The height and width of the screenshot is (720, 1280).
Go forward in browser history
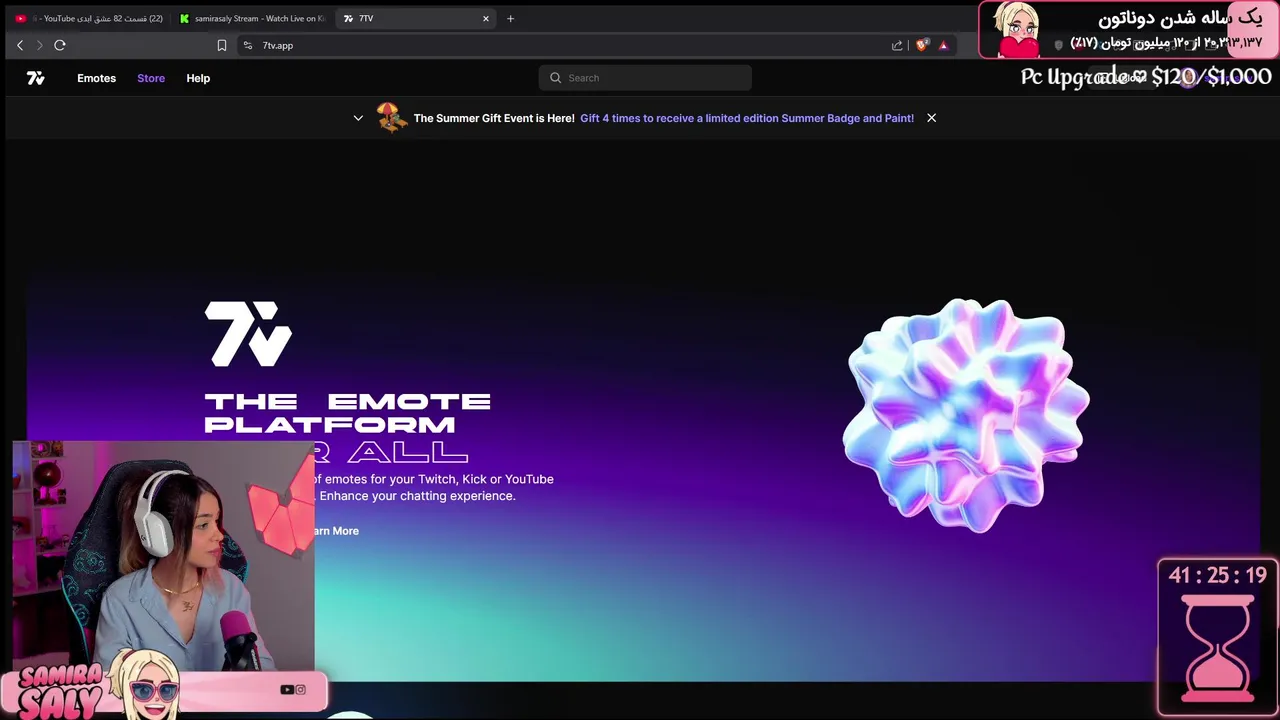[x=39, y=45]
